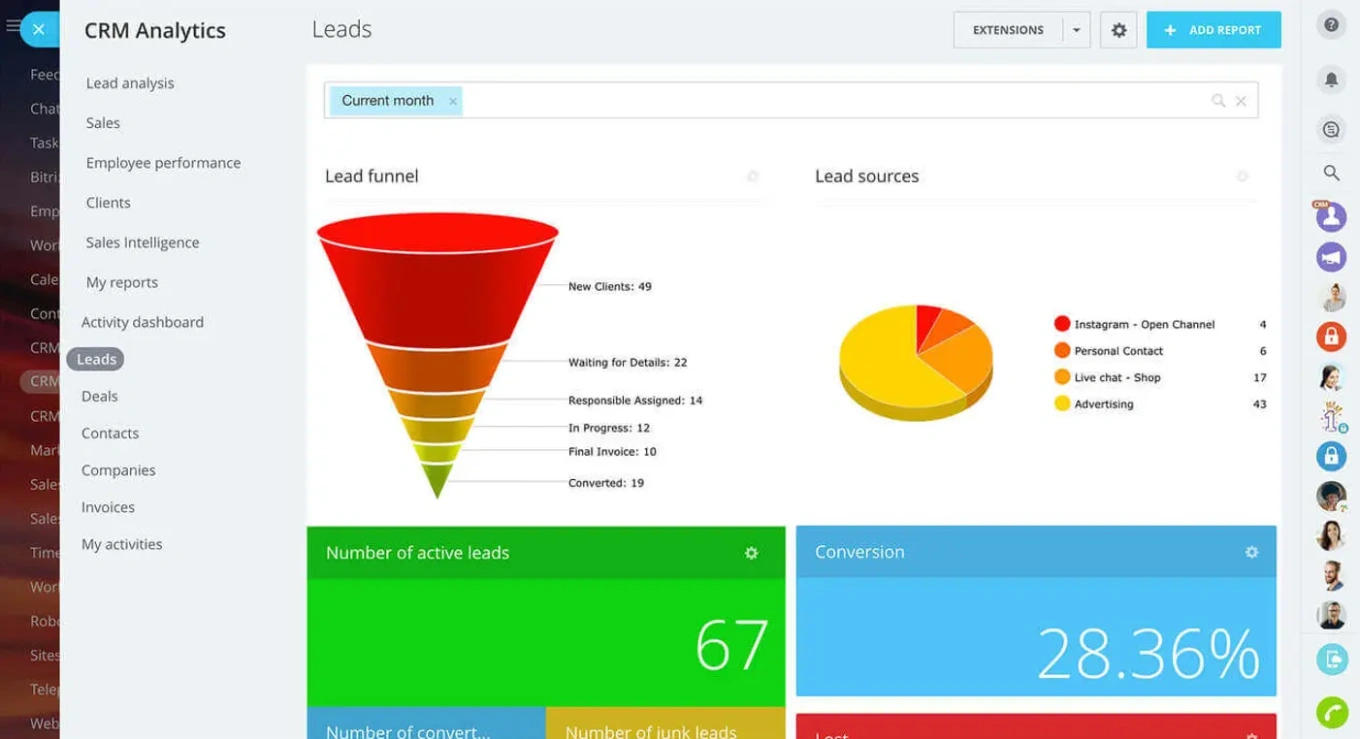Open settings gear on Conversion widget
The width and height of the screenshot is (1360, 739).
tap(1250, 551)
